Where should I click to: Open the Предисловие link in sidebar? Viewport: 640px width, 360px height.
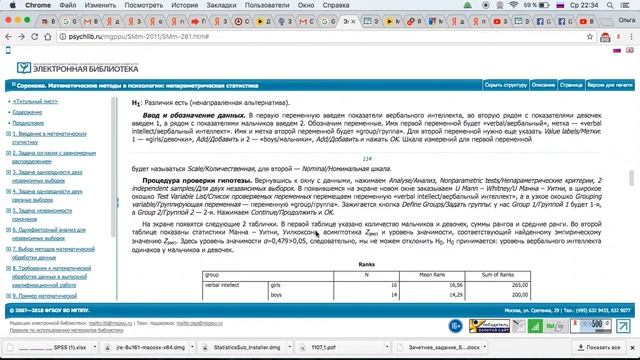(28, 123)
